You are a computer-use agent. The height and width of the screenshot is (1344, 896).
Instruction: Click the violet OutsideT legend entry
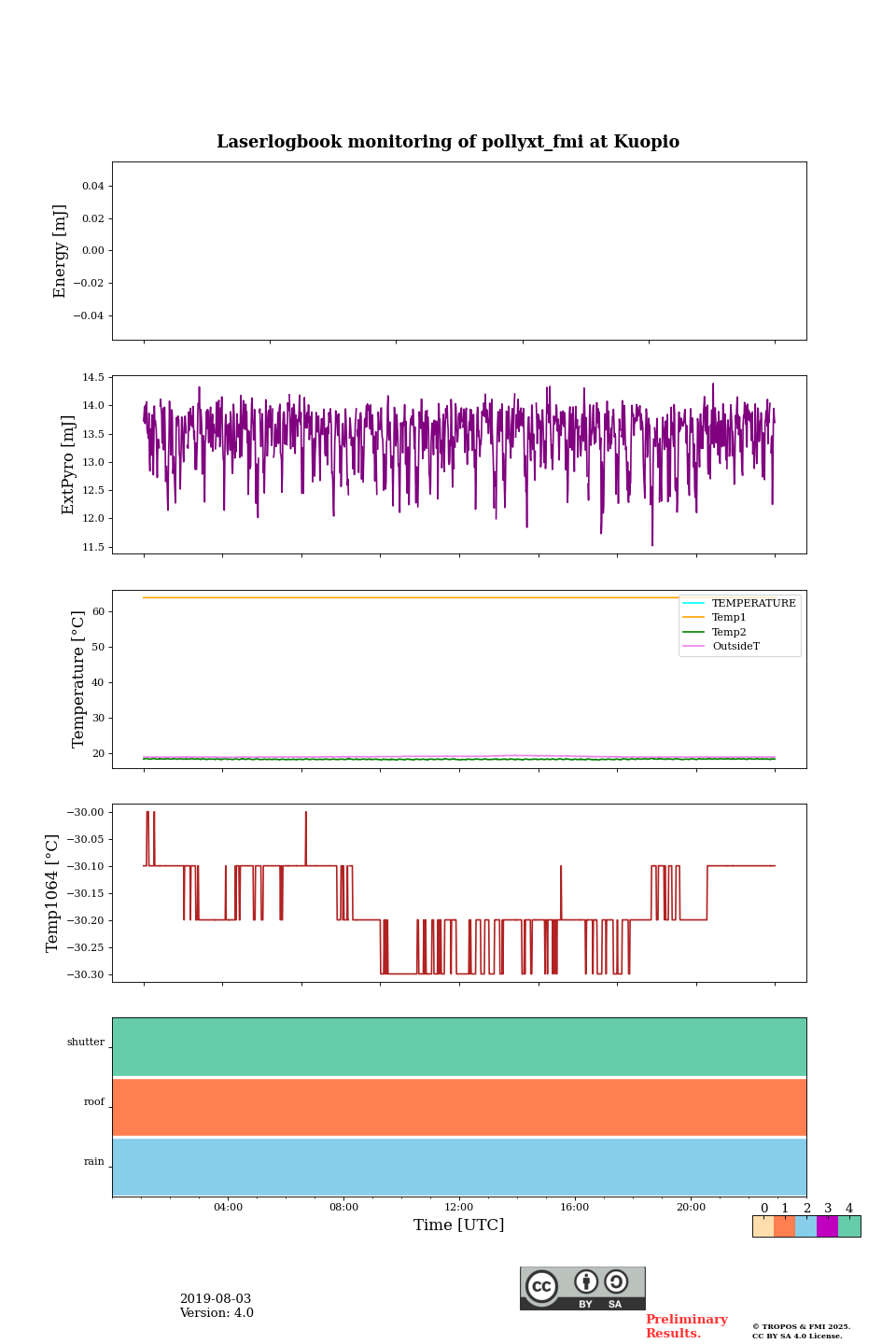735,646
